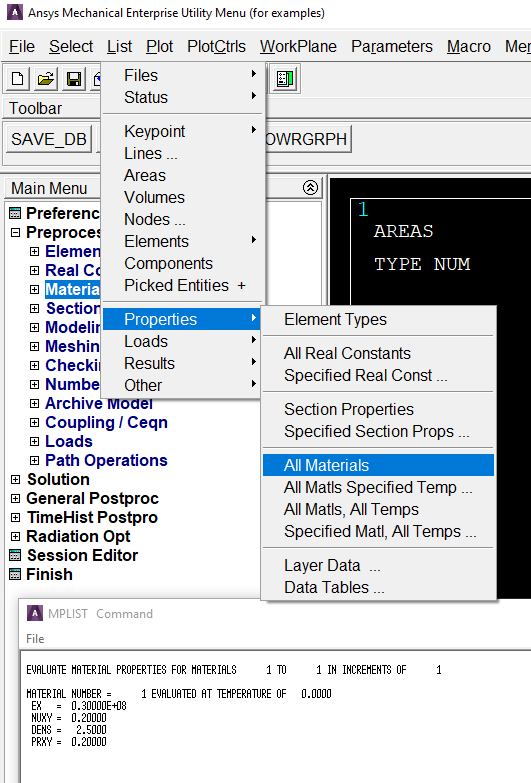Select Layer Data ... entry
Image resolution: width=531 pixels, height=783 pixels.
point(378,565)
